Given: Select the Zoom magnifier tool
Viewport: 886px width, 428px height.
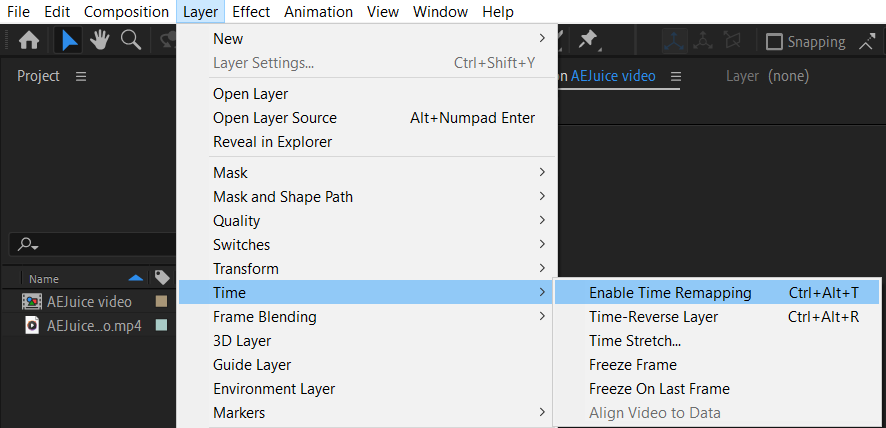Looking at the screenshot, I should pos(130,41).
